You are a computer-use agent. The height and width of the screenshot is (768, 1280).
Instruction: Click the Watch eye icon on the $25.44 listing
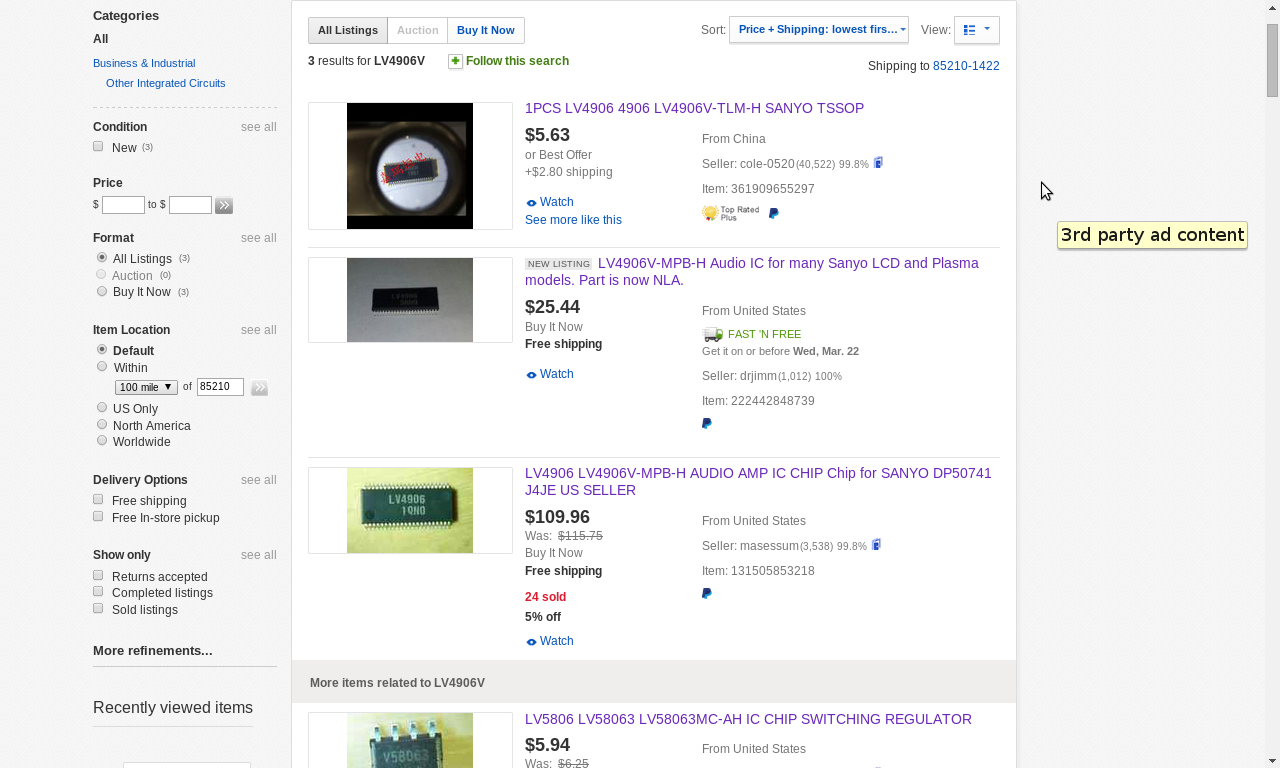(532, 375)
